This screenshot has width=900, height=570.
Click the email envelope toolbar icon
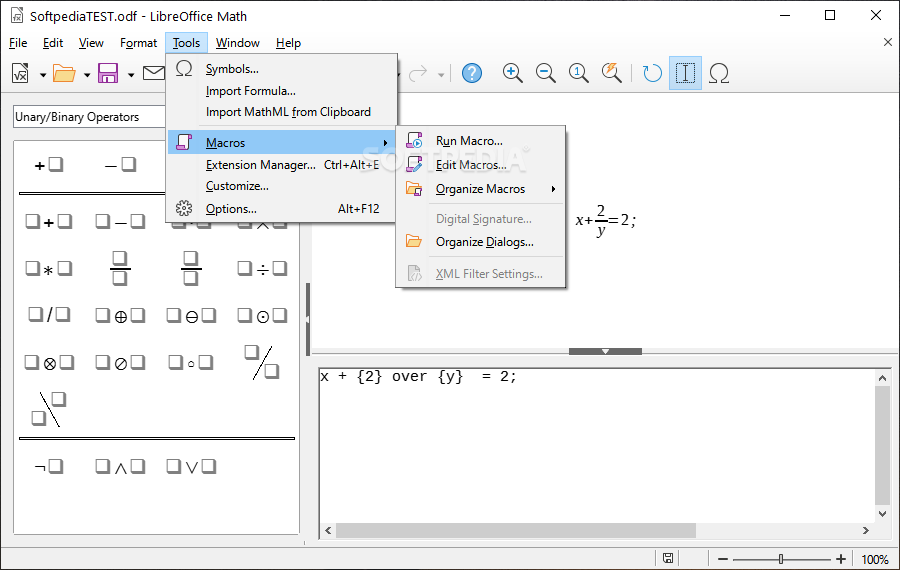(x=153, y=73)
